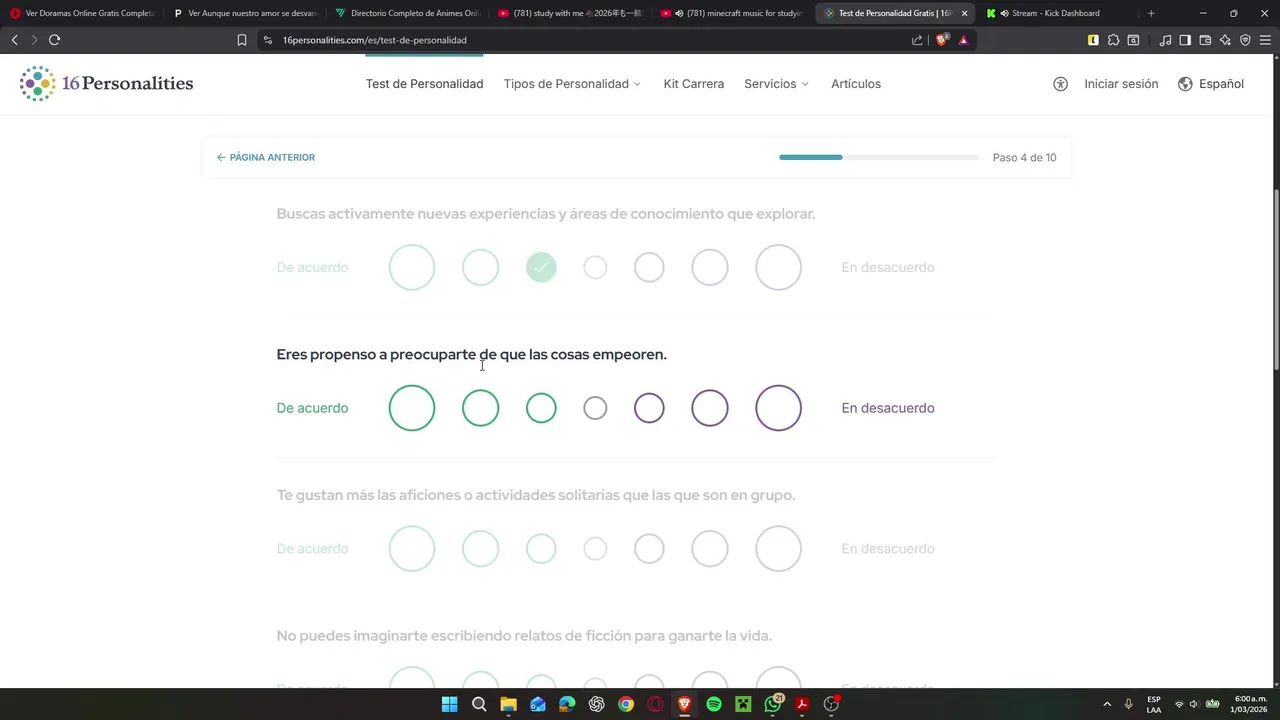
Task: Open accessibility options icon in header
Action: [x=1060, y=84]
